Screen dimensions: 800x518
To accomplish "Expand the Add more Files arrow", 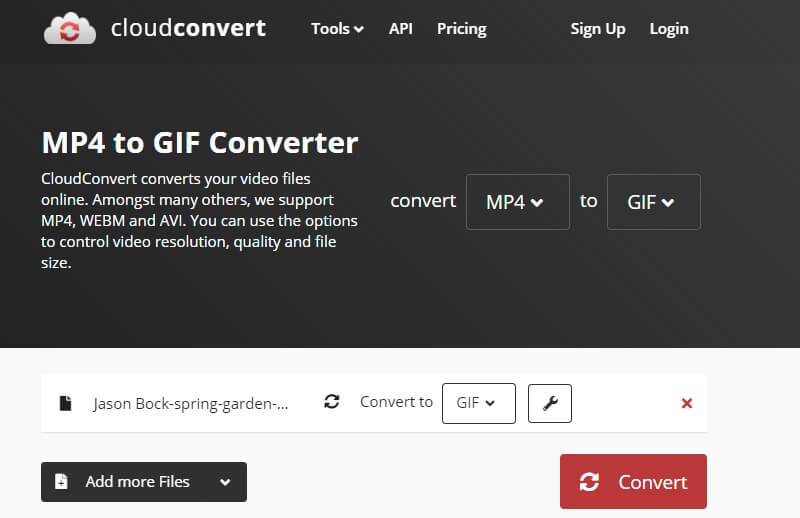I will [225, 482].
